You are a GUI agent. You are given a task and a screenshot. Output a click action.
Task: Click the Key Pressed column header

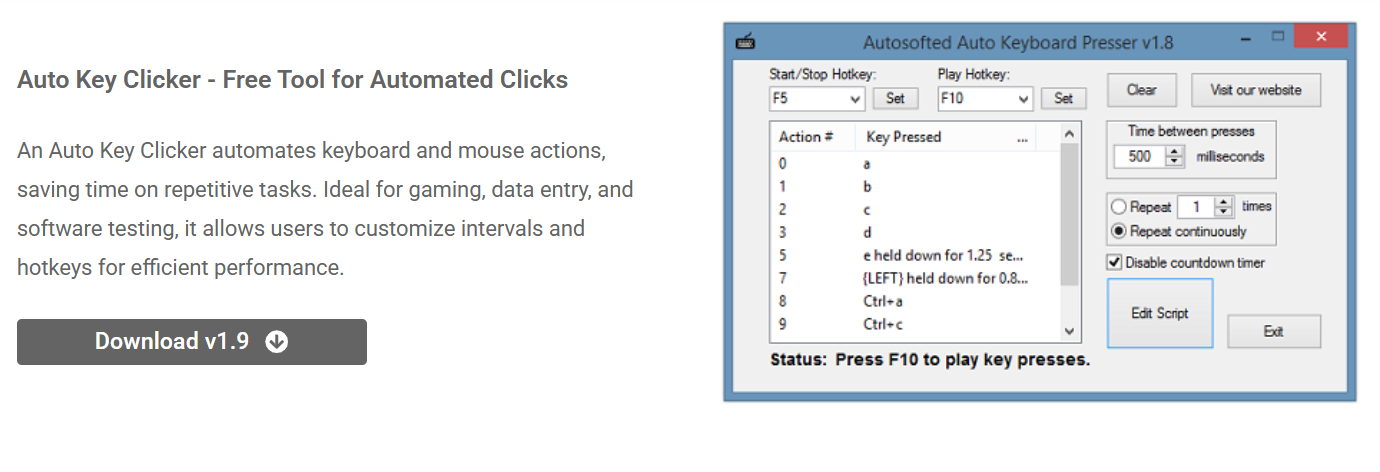coord(904,137)
